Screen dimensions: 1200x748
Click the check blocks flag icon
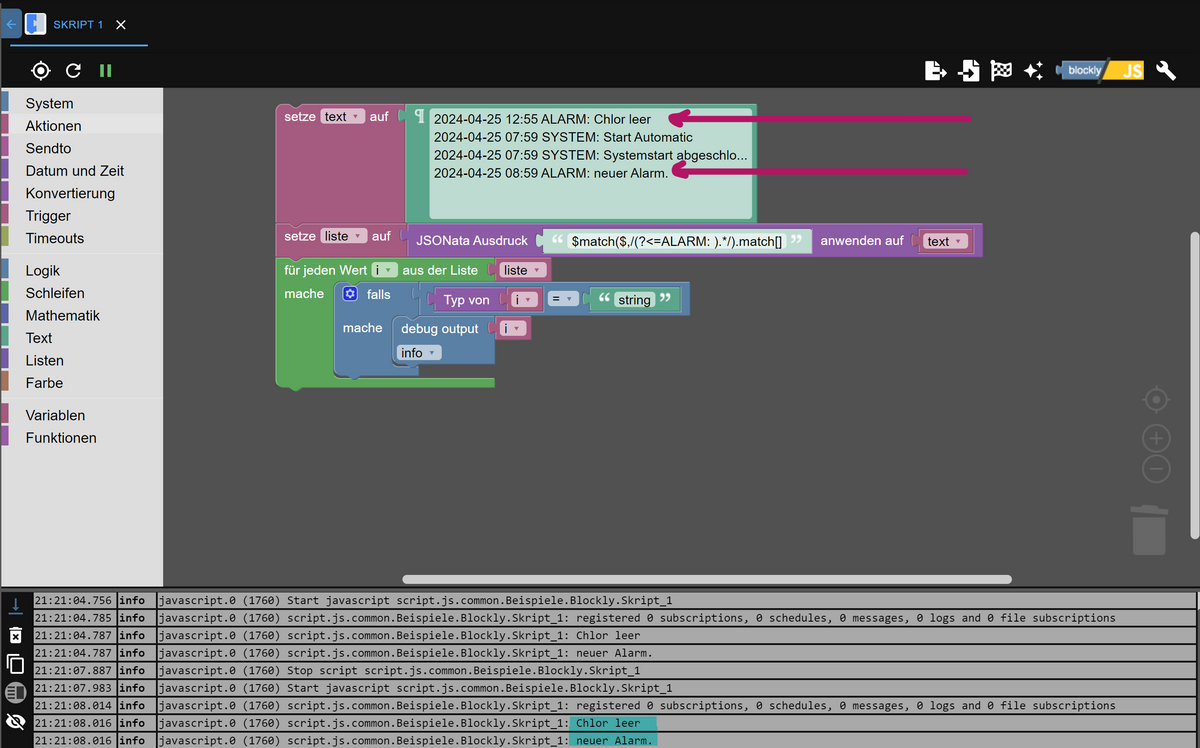(x=1001, y=70)
